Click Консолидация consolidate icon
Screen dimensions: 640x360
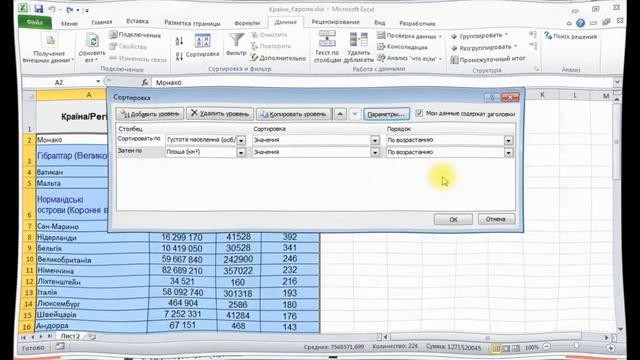pos(402,47)
